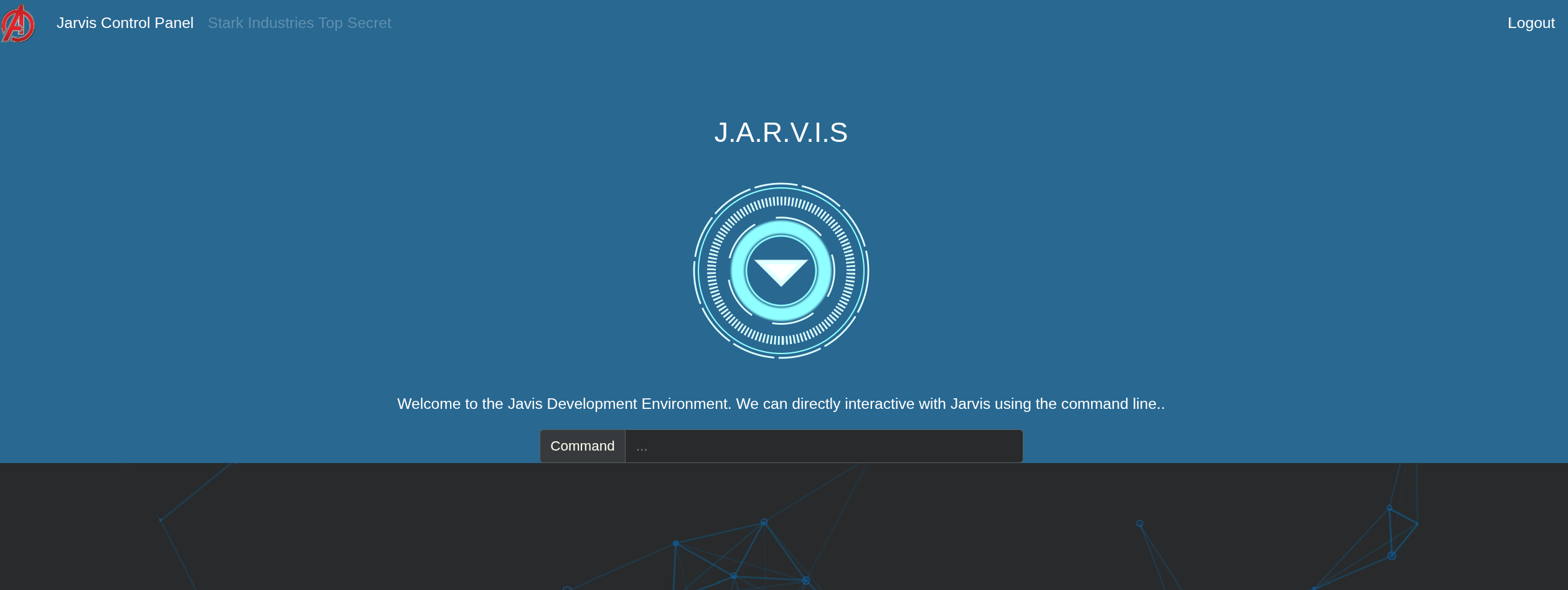Click the large bright node in the far-right cluster
Image resolution: width=1568 pixels, height=590 pixels.
(x=1392, y=556)
